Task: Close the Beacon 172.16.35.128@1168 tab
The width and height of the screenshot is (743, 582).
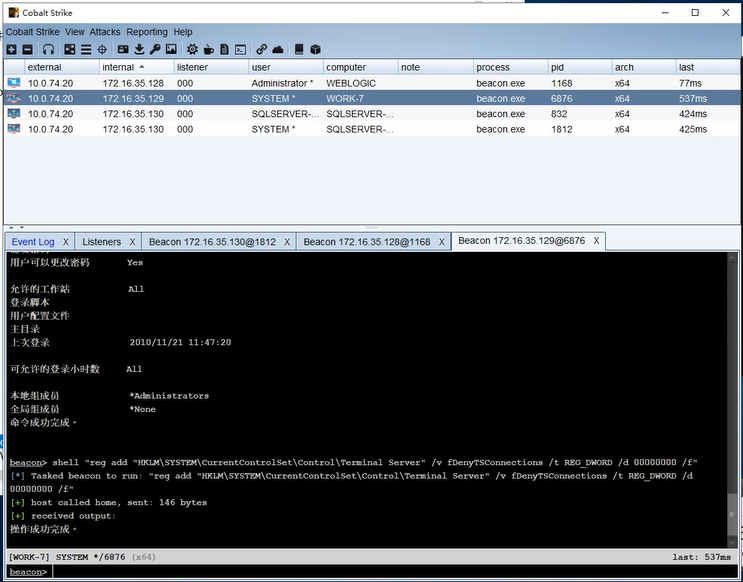Action: pos(442,242)
